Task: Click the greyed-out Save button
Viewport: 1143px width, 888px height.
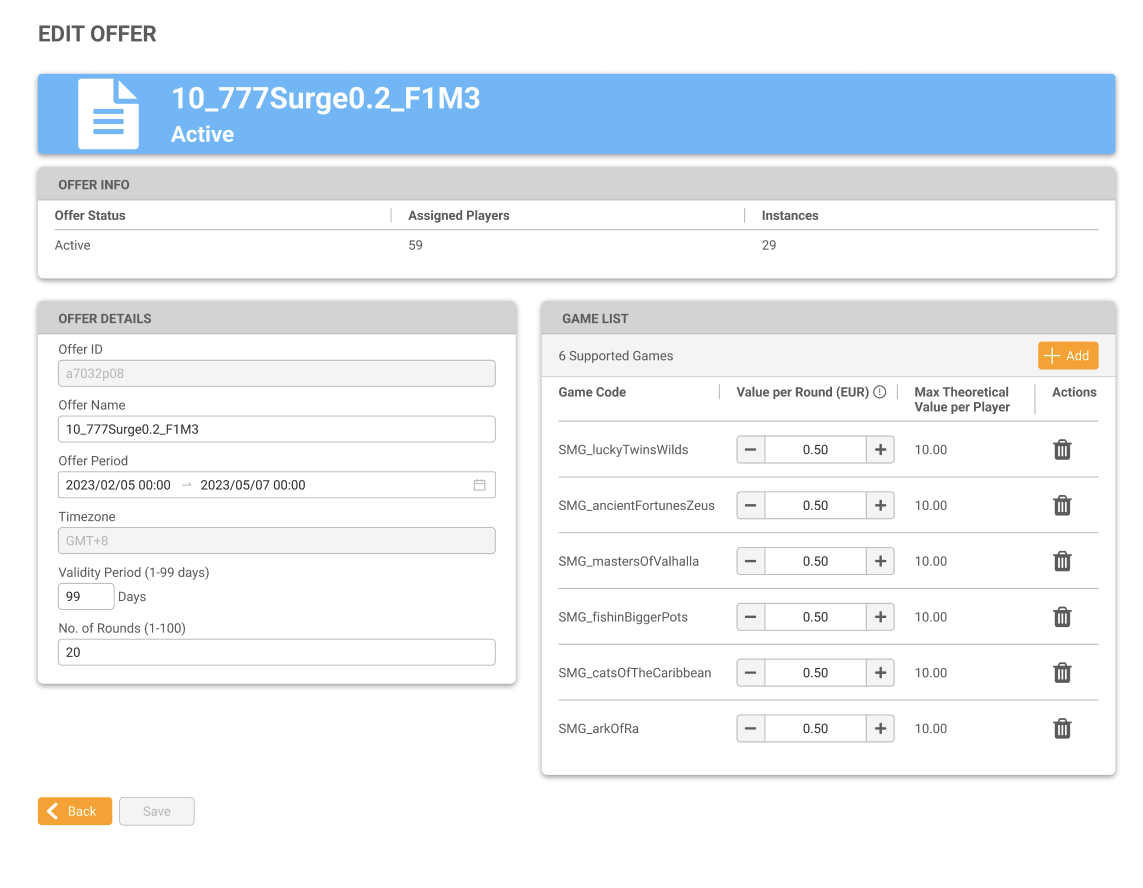Action: point(156,811)
